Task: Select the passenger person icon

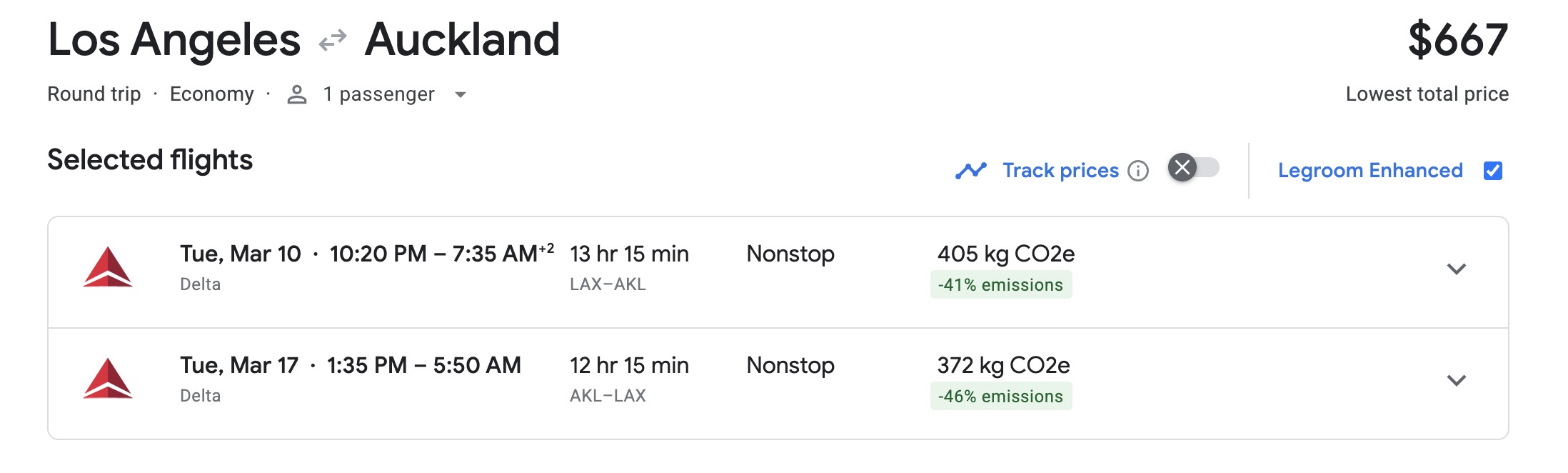Action: tap(296, 94)
